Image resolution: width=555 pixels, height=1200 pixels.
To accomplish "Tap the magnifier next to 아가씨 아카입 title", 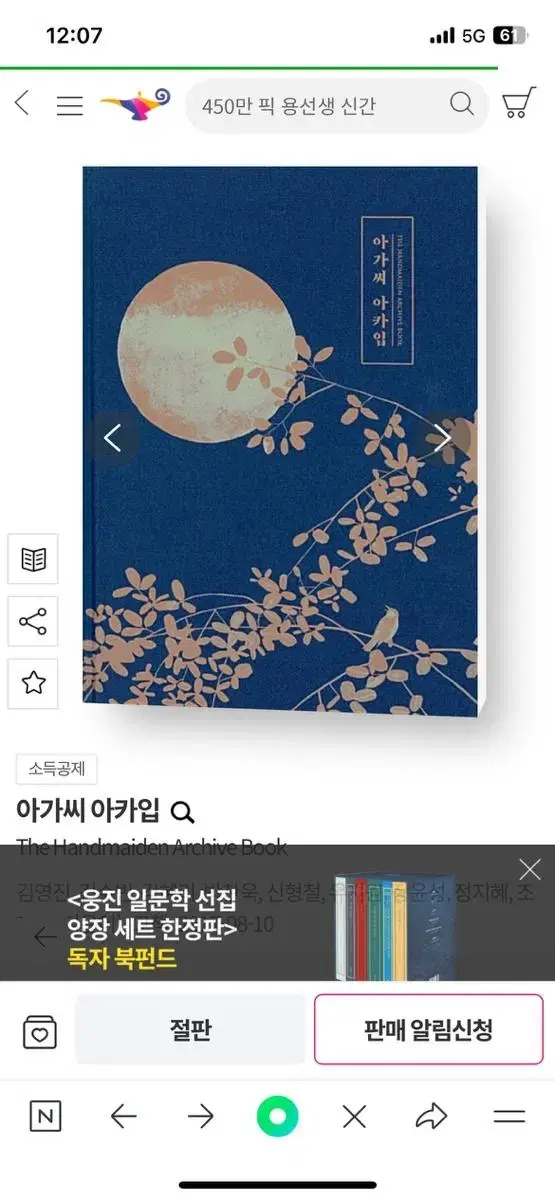I will pyautogui.click(x=182, y=811).
